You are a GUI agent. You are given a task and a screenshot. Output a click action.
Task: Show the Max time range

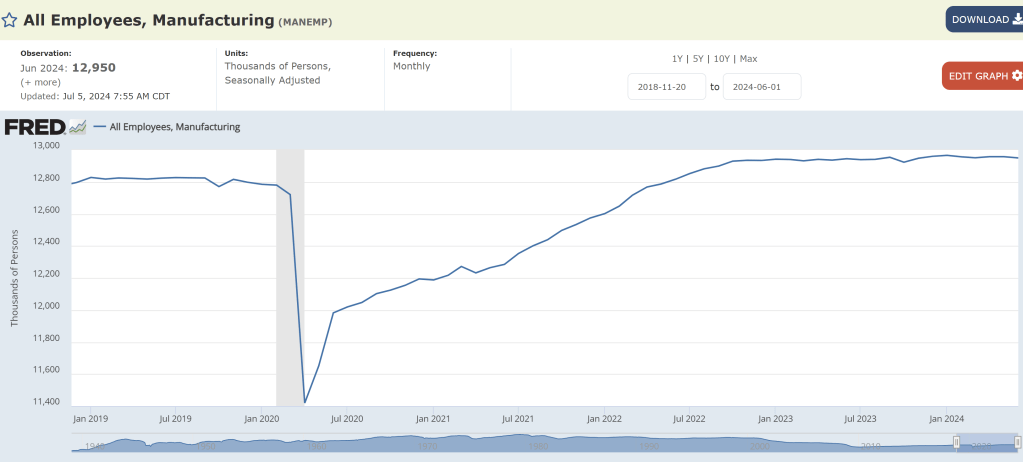(x=748, y=59)
